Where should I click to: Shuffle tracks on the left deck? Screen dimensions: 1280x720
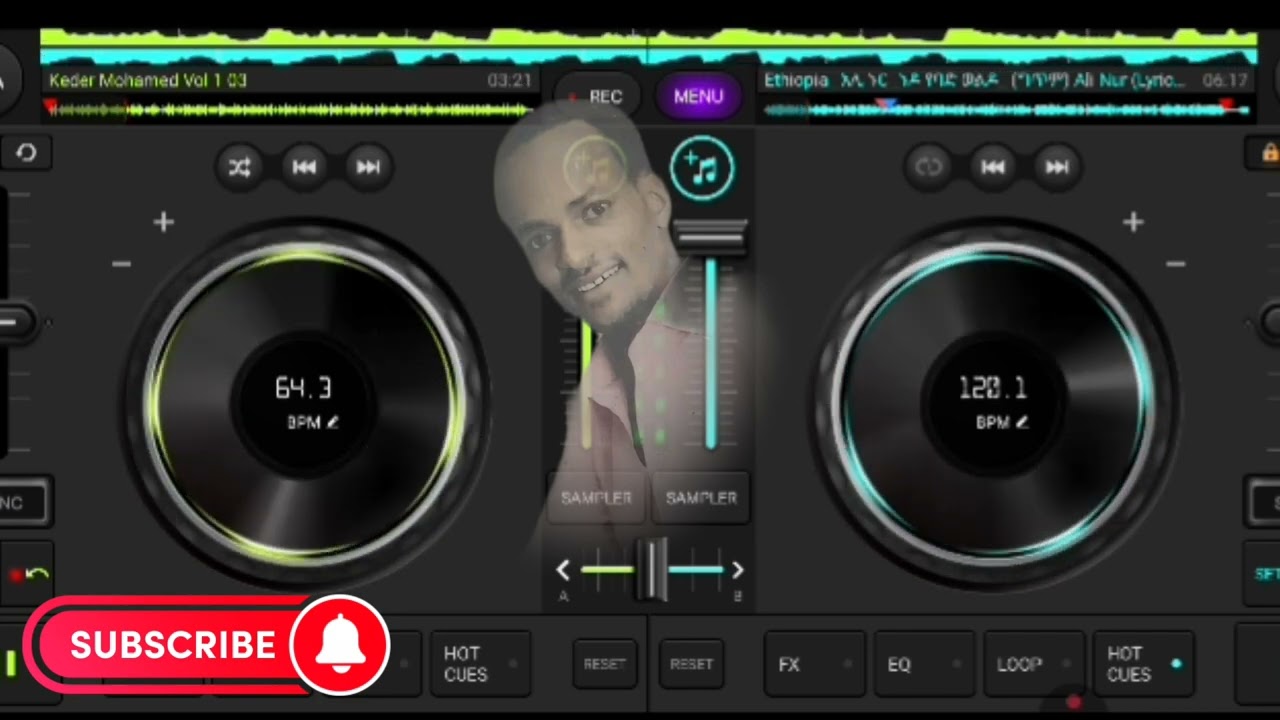240,167
